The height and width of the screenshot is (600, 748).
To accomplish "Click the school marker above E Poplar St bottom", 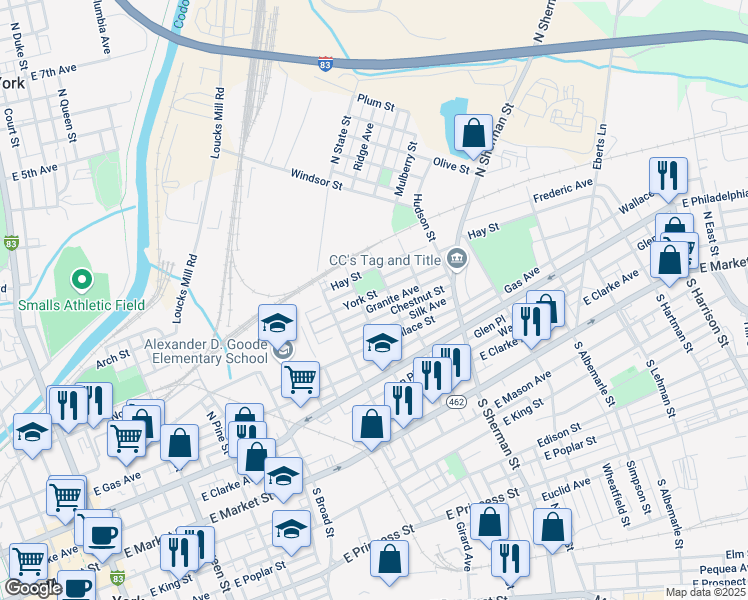I will [x=291, y=530].
